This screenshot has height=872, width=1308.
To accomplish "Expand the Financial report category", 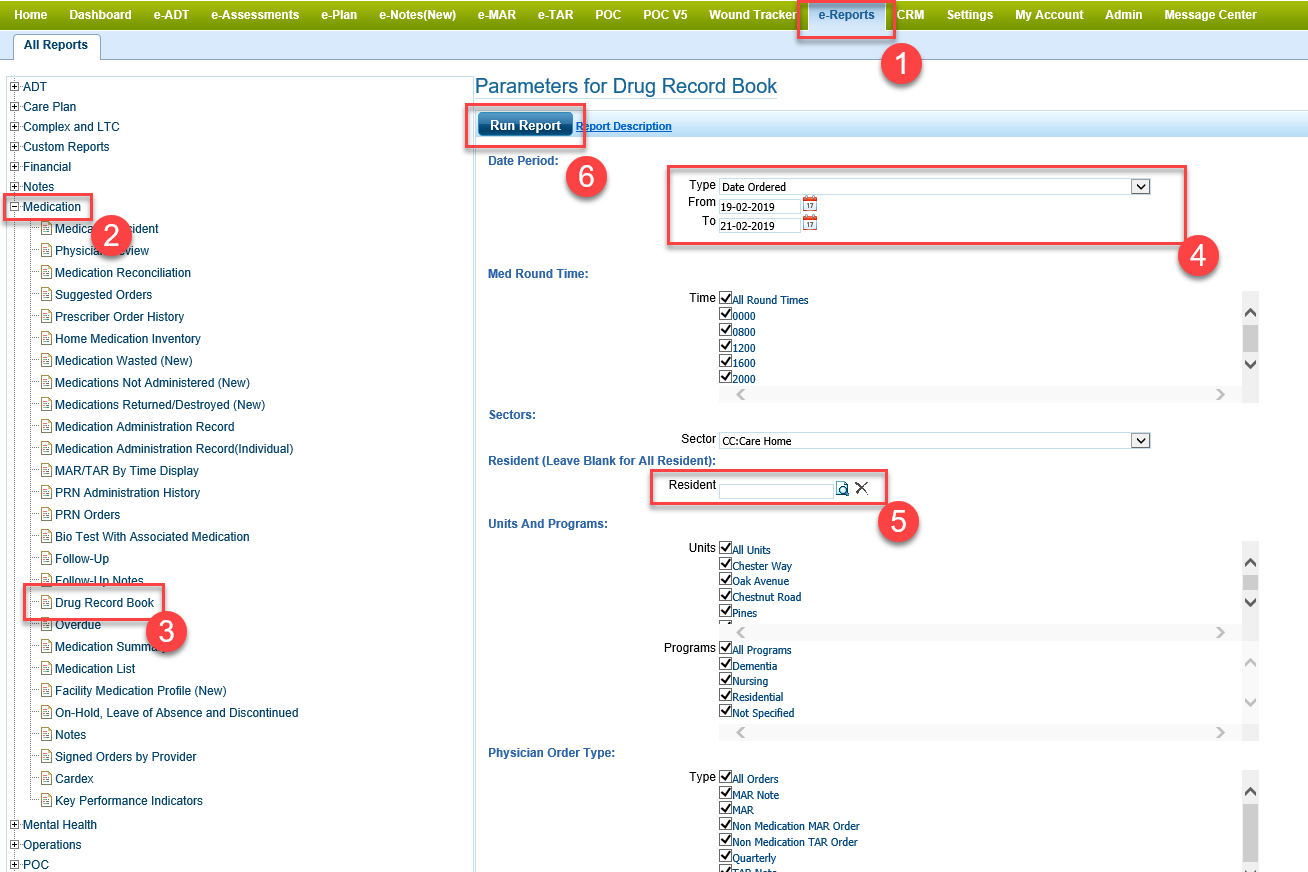I will point(15,166).
